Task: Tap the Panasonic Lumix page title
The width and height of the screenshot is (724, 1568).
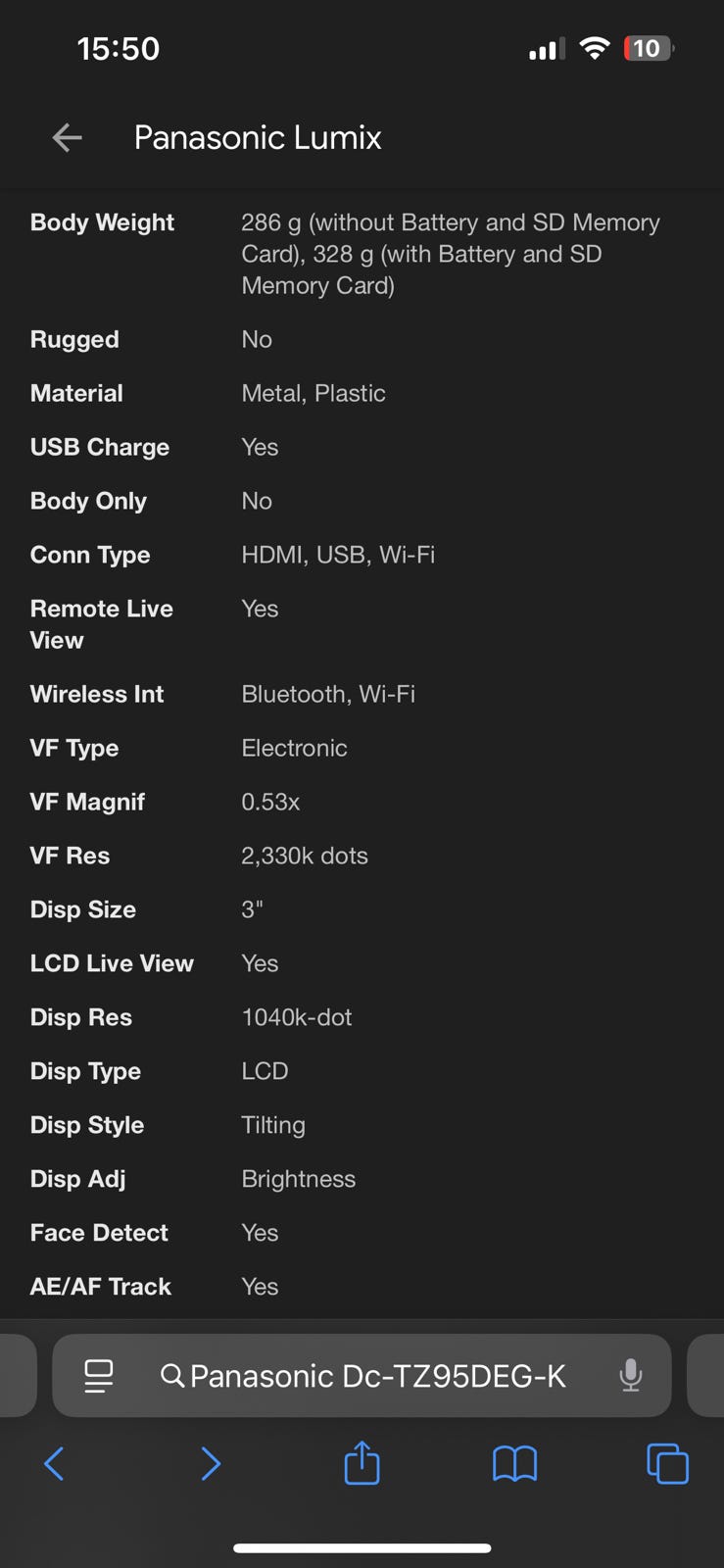Action: click(x=258, y=138)
